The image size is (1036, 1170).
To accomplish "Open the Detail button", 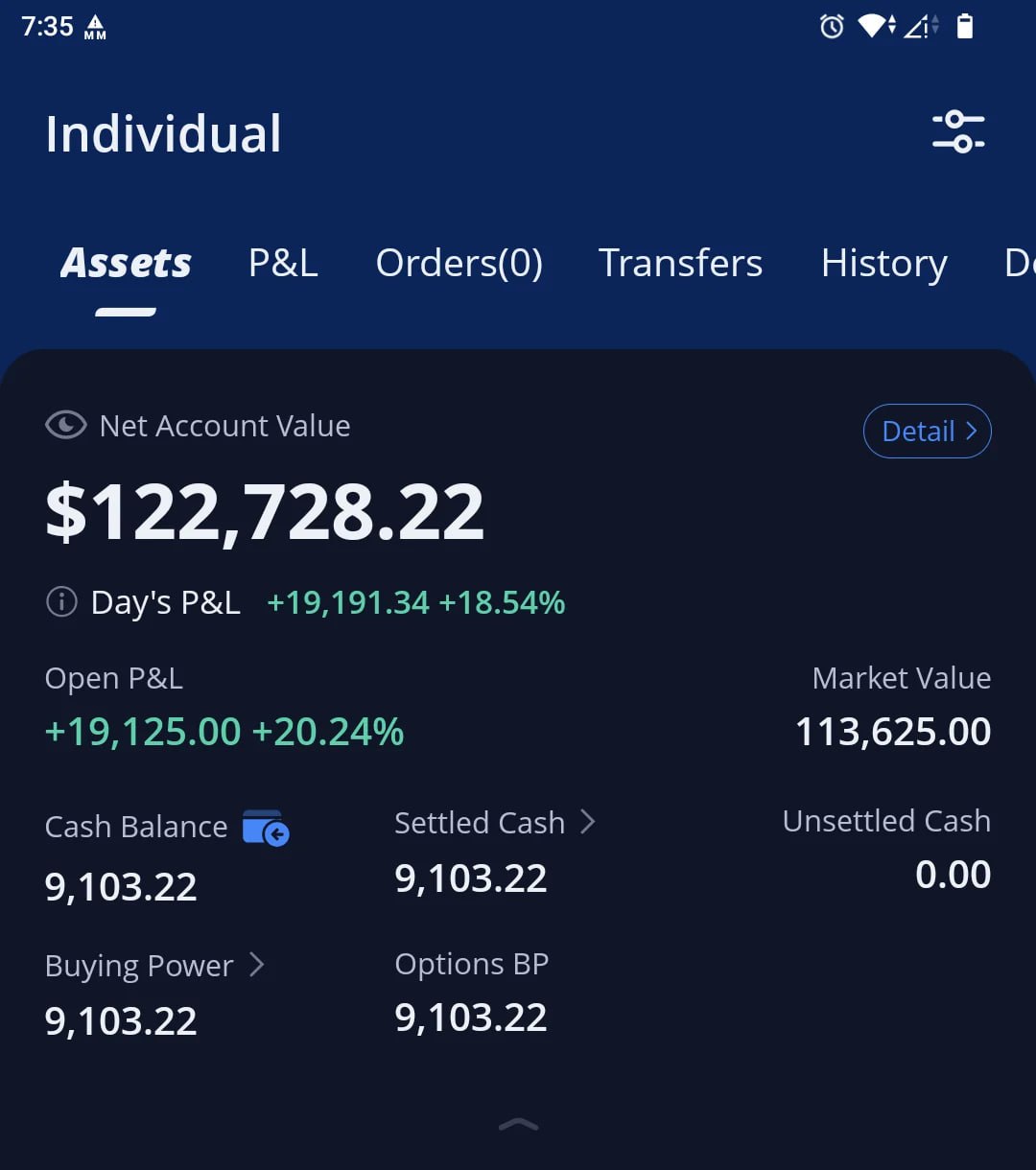I will coord(927,432).
